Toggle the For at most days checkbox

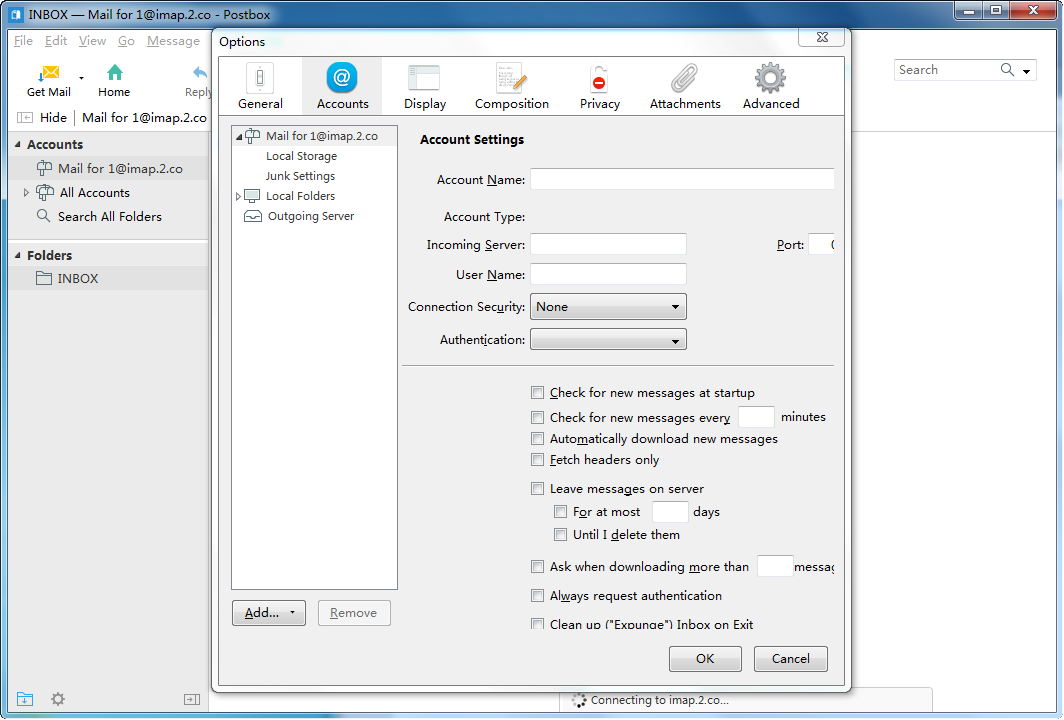560,512
